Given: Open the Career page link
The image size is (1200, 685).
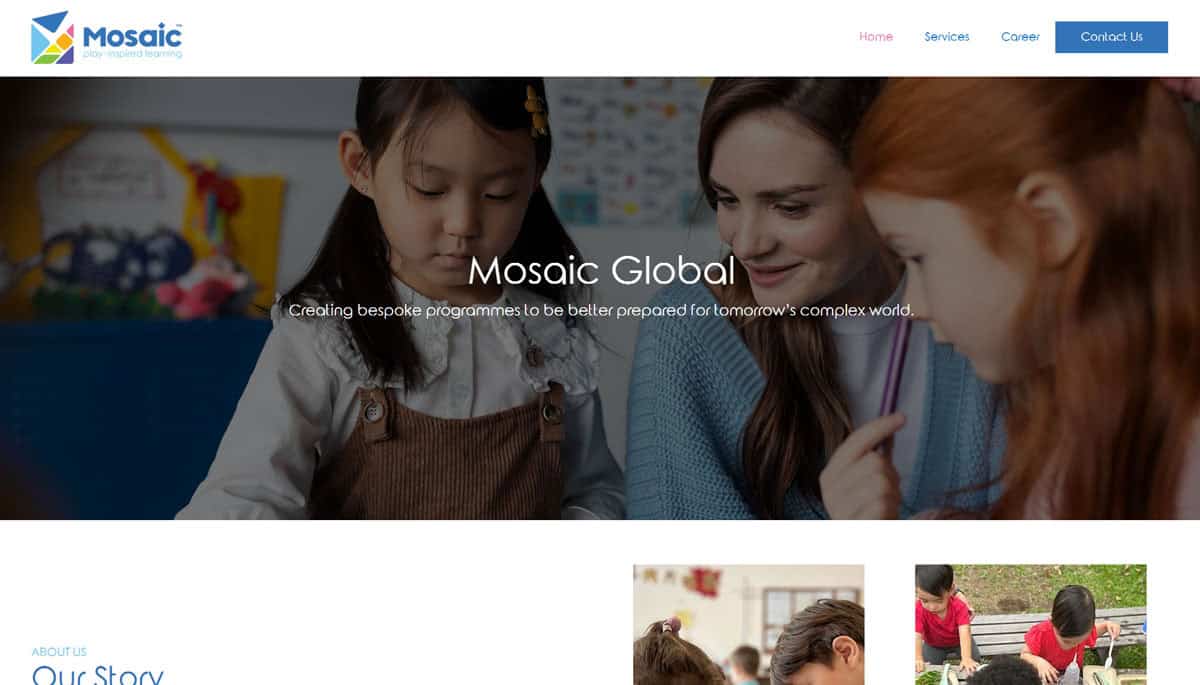Looking at the screenshot, I should 1020,37.
